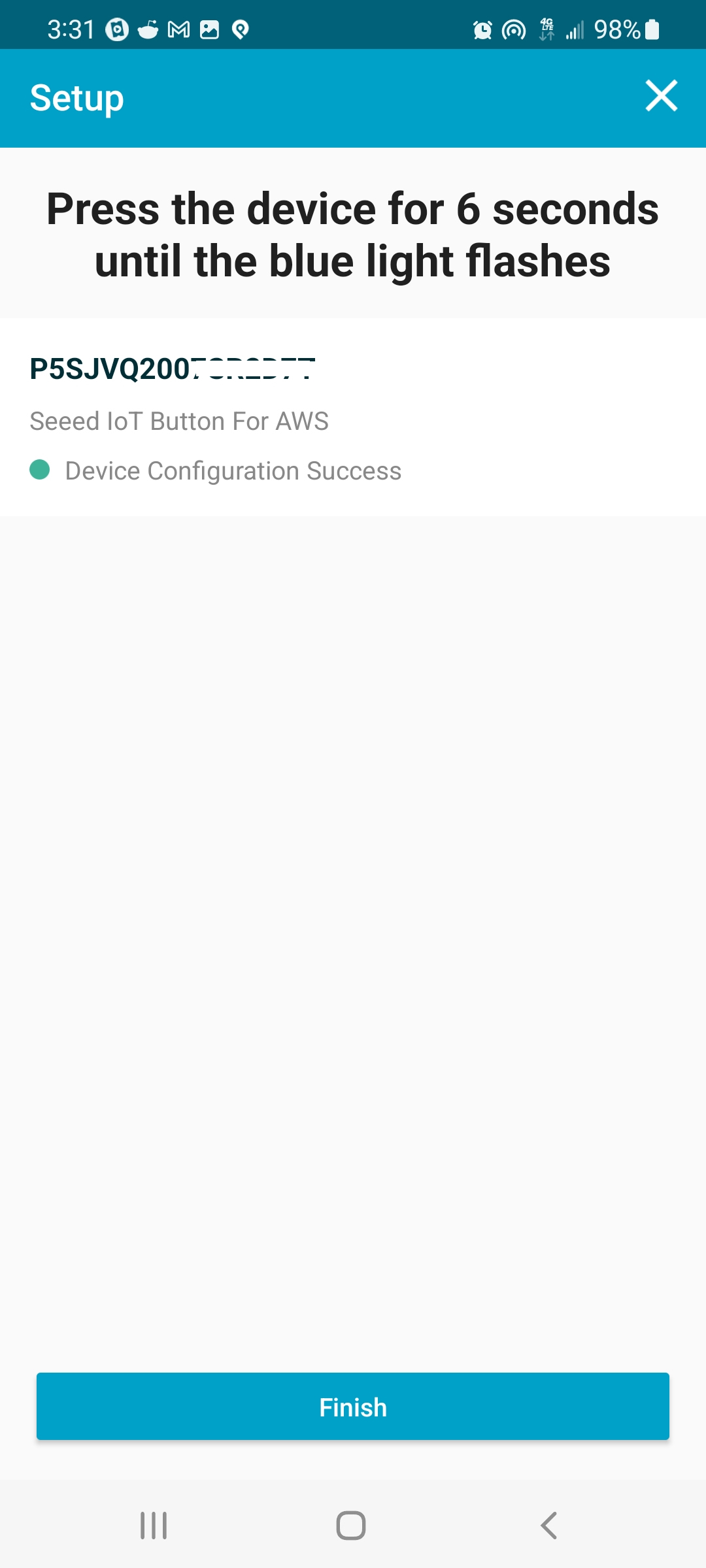The height and width of the screenshot is (1568, 706).
Task: Tap the Android back arrow icon
Action: pos(549,1526)
